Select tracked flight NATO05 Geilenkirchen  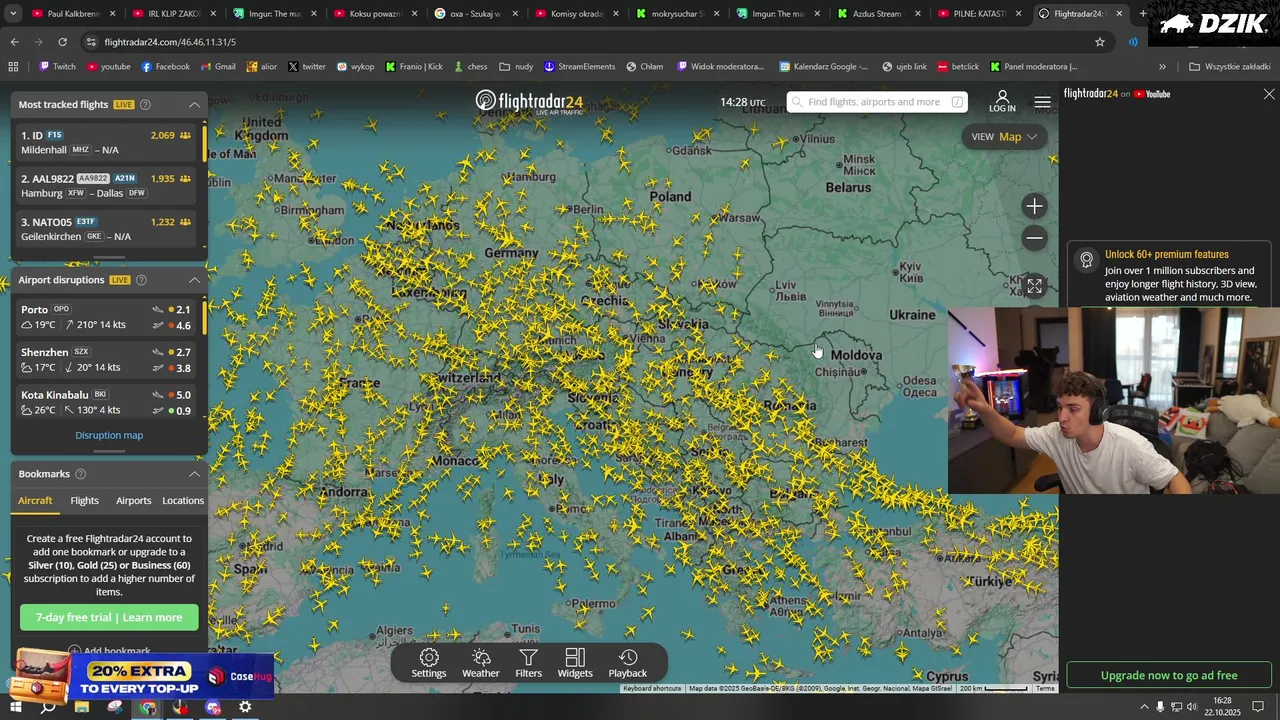[x=107, y=229]
